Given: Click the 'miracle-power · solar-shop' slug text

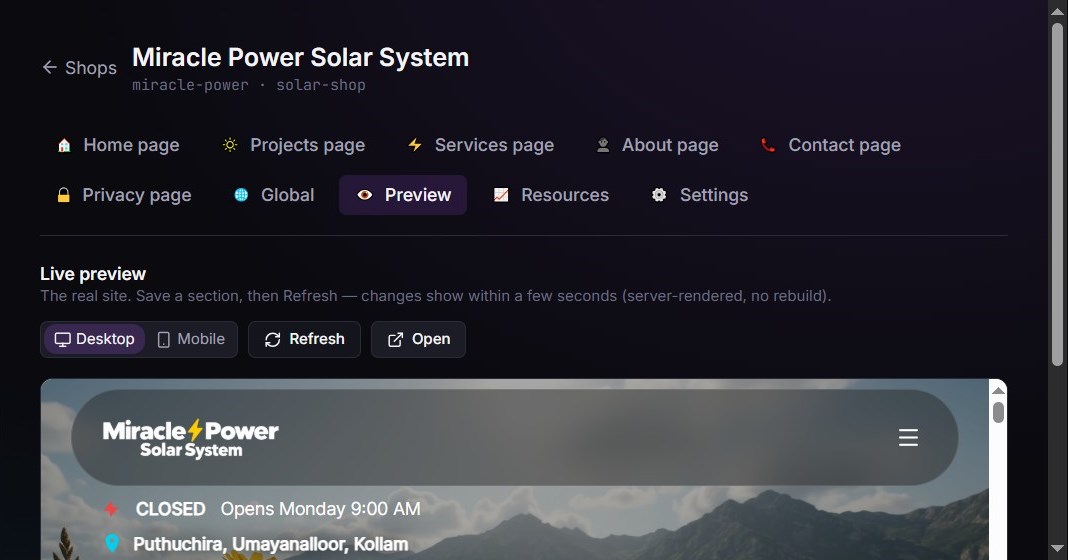Looking at the screenshot, I should [x=249, y=85].
